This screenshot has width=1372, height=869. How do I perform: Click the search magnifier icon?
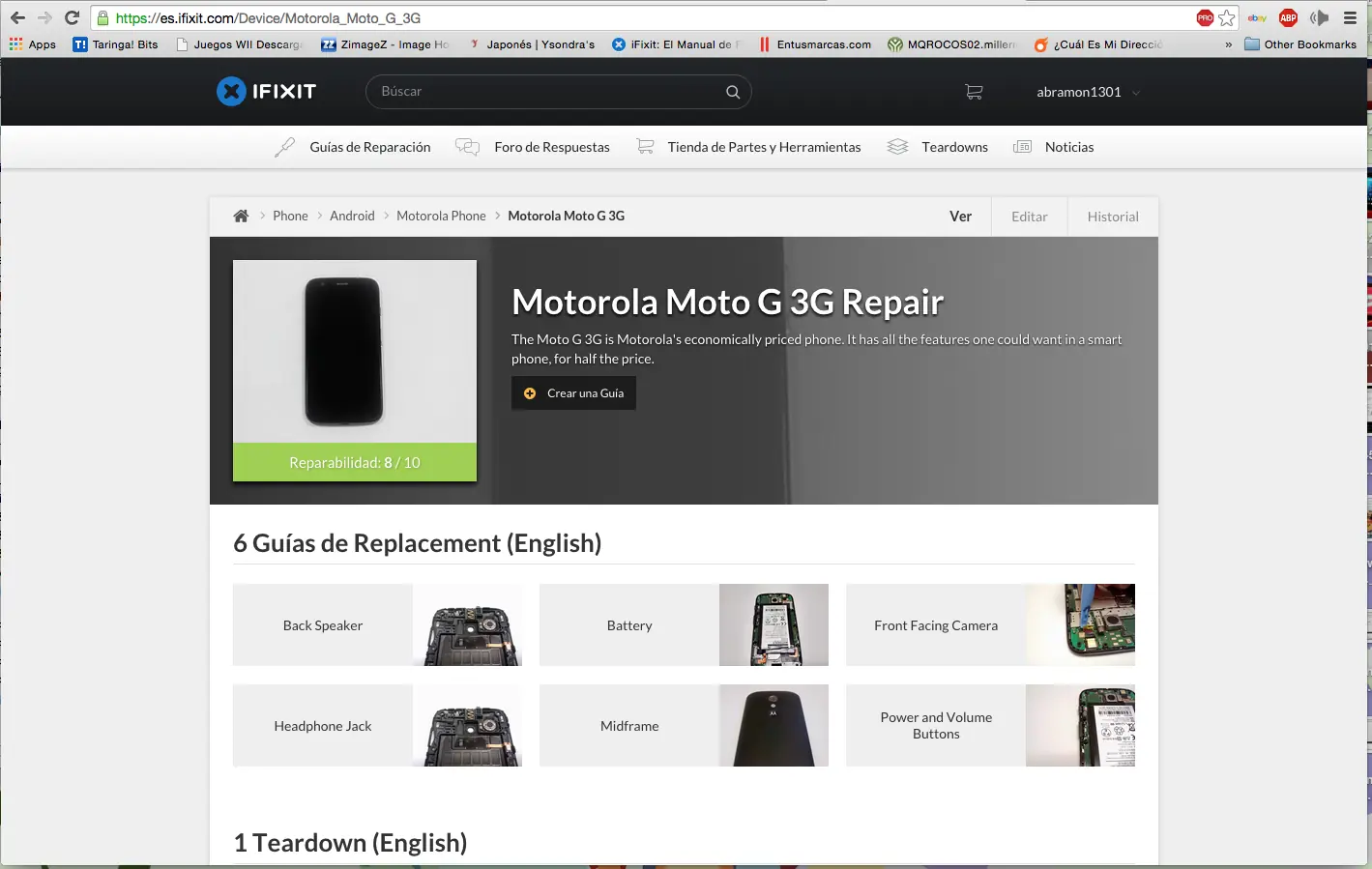coord(733,92)
